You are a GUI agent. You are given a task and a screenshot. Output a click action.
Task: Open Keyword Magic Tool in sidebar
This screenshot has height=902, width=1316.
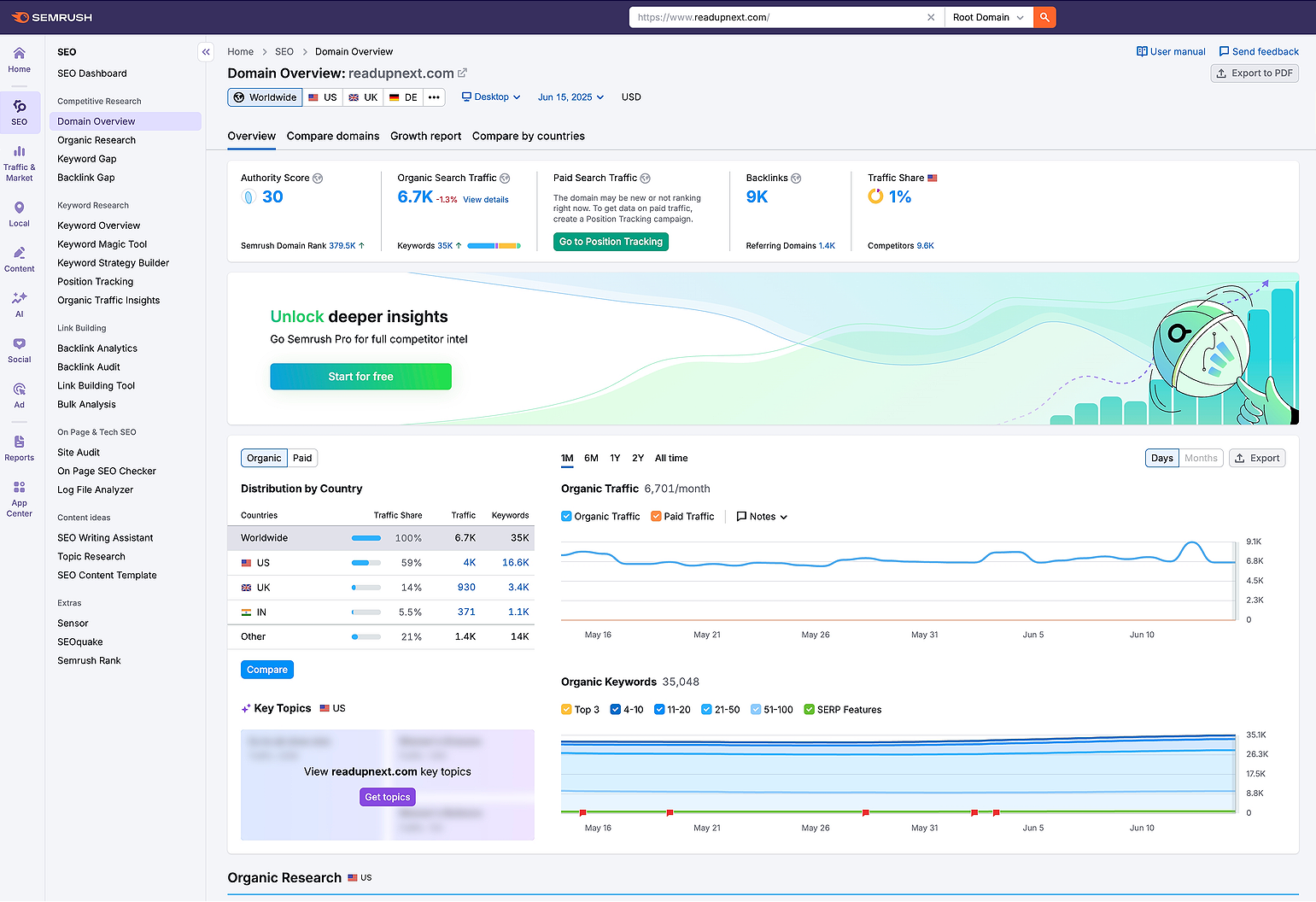tap(102, 244)
